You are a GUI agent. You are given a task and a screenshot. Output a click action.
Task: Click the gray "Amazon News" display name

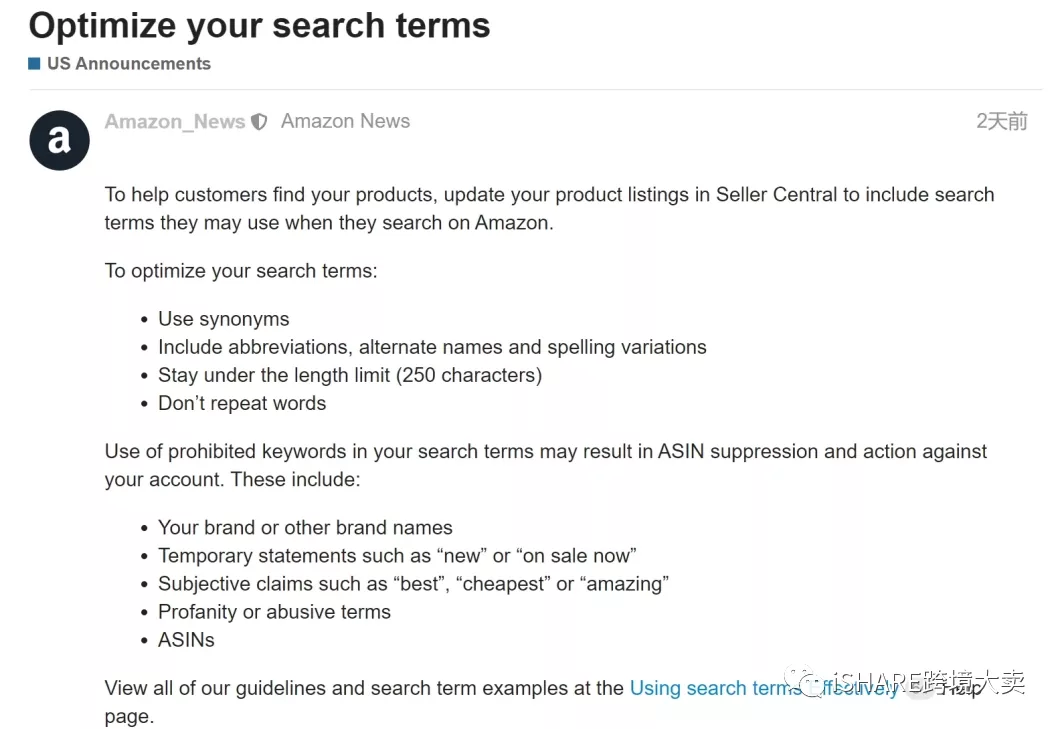345,121
